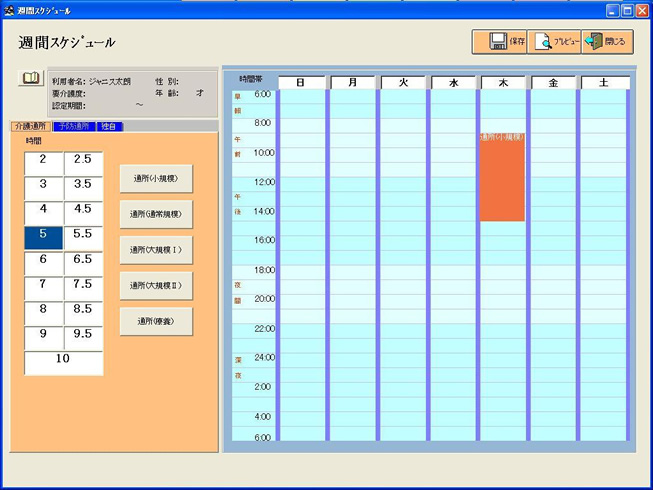The width and height of the screenshot is (653, 490).
Task: Switch to the 介護通所 tab
Action: coord(28,127)
